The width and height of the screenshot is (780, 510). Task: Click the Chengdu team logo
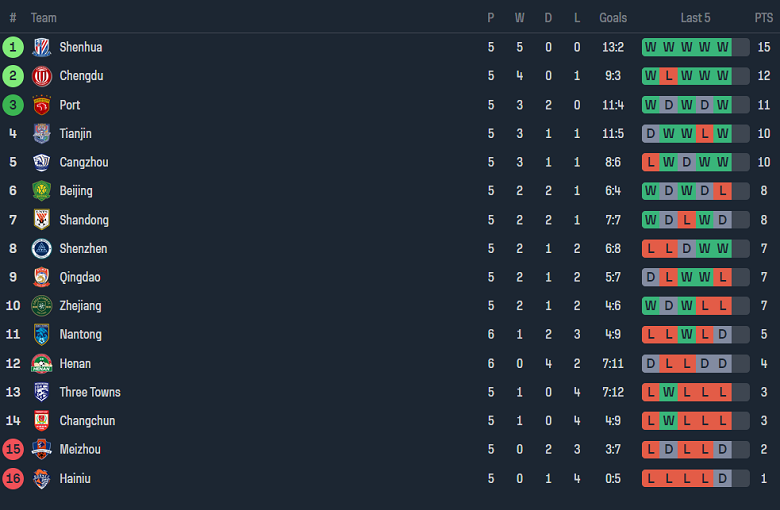click(x=42, y=76)
